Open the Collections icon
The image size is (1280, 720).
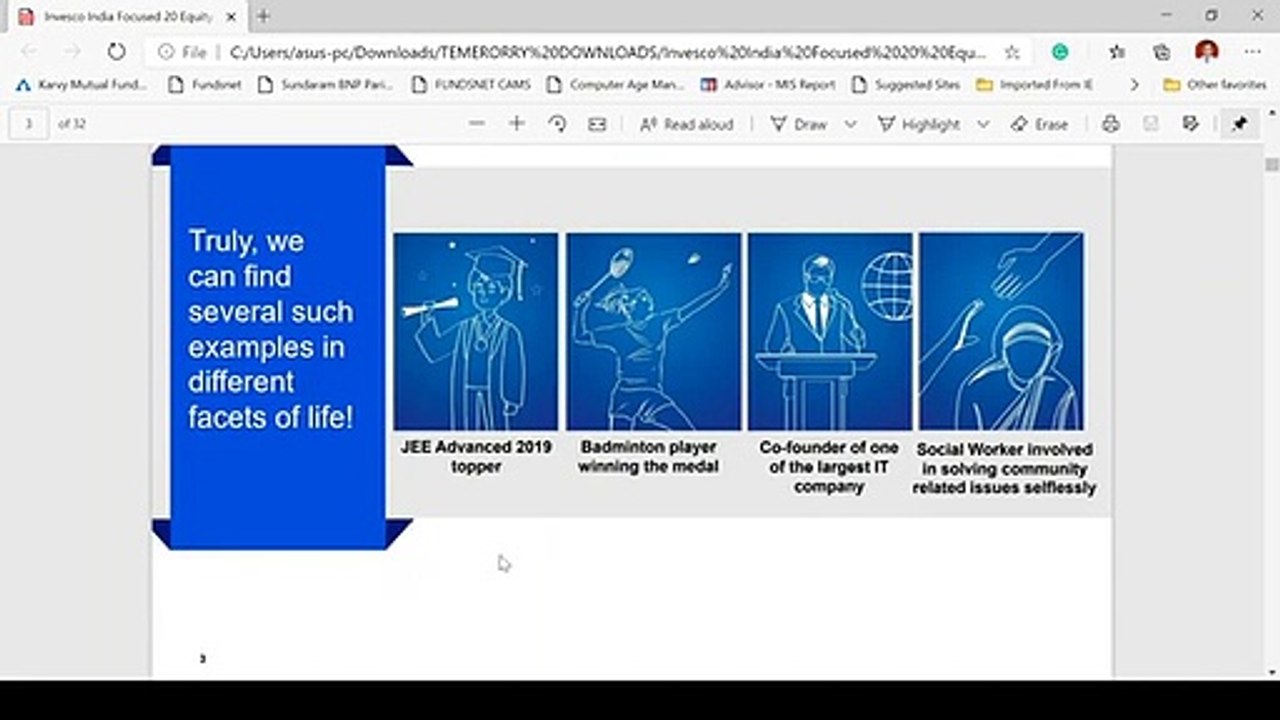coord(1161,52)
